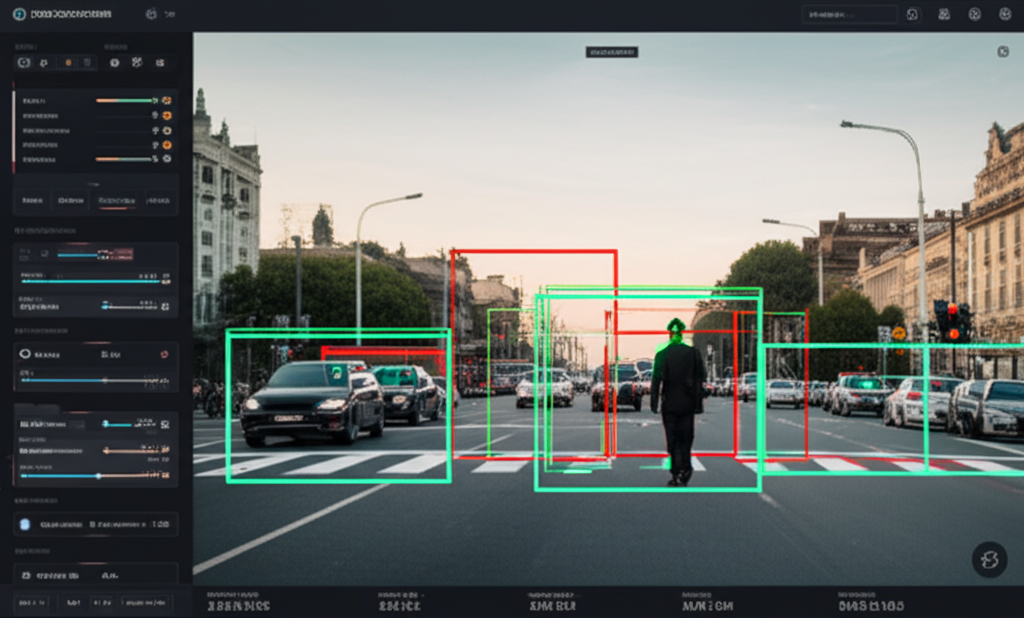Select the leftmost tab above the detection list
Screen dimensions: 1024x618
32,200
